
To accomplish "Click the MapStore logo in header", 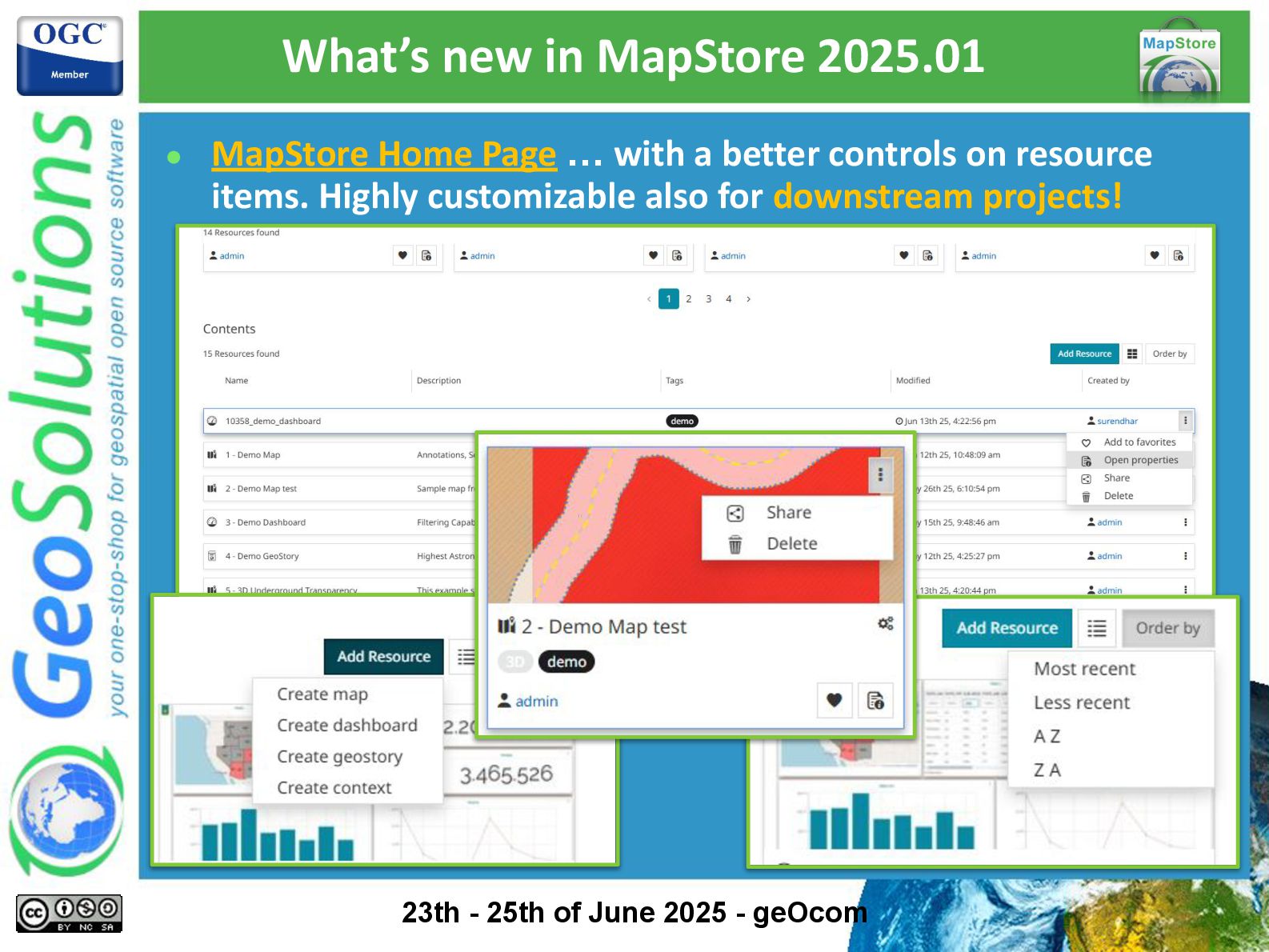I will [1180, 62].
